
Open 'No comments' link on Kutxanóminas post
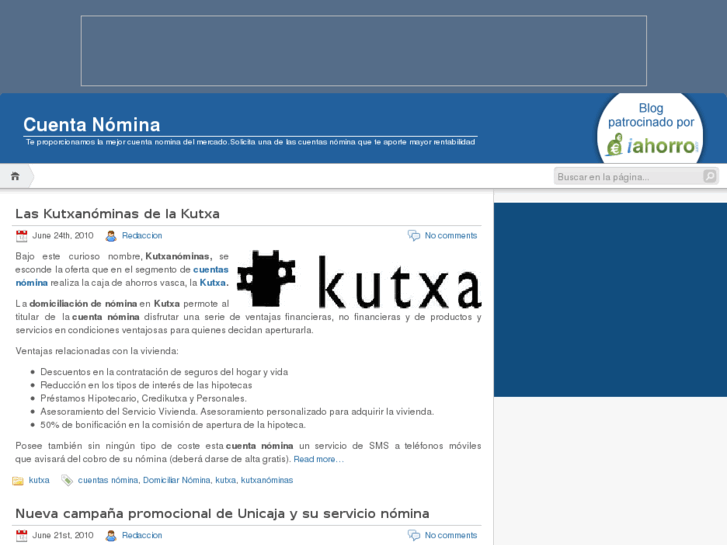451,236
